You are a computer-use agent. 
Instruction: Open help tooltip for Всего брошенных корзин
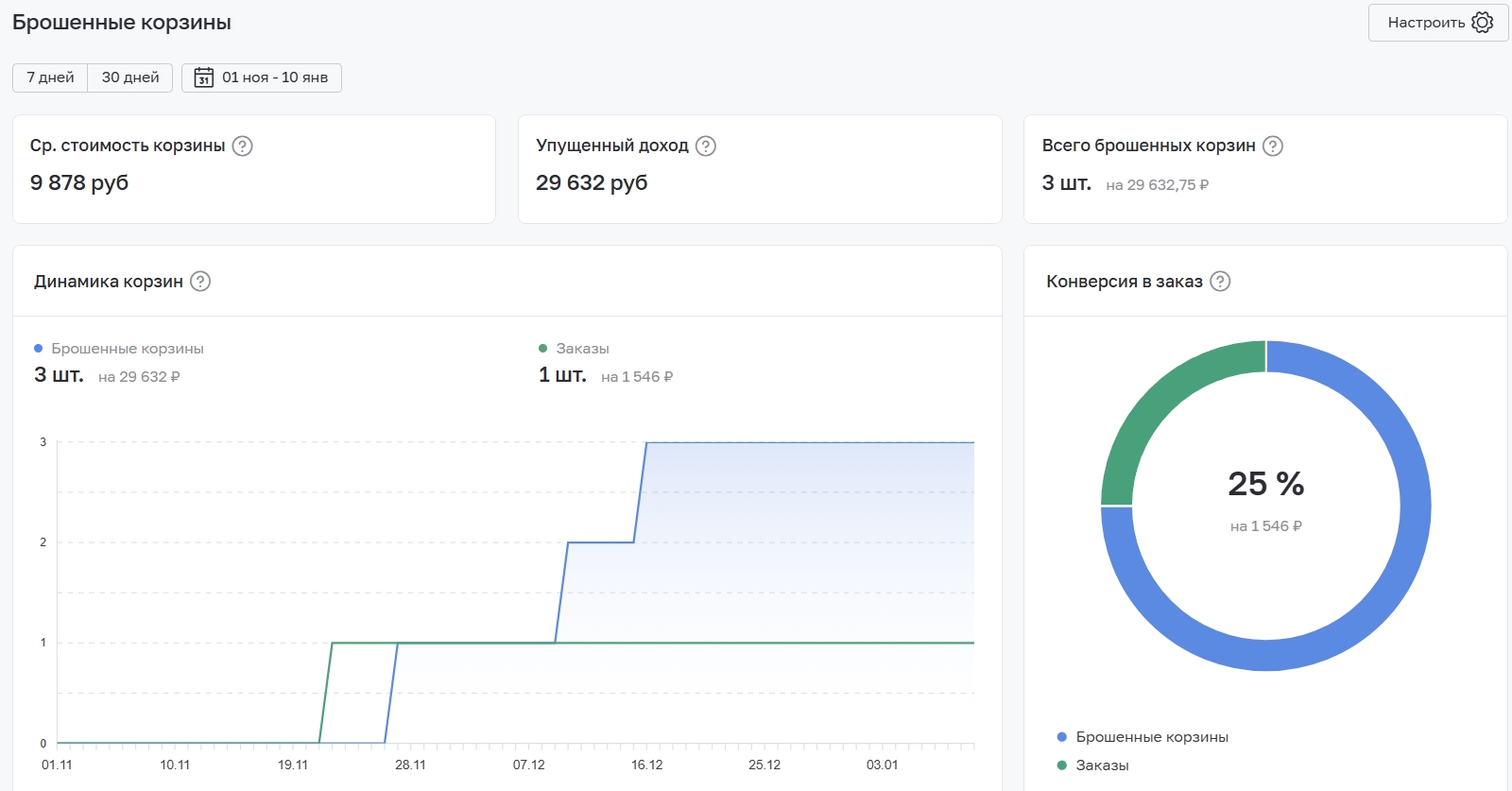tap(1273, 146)
